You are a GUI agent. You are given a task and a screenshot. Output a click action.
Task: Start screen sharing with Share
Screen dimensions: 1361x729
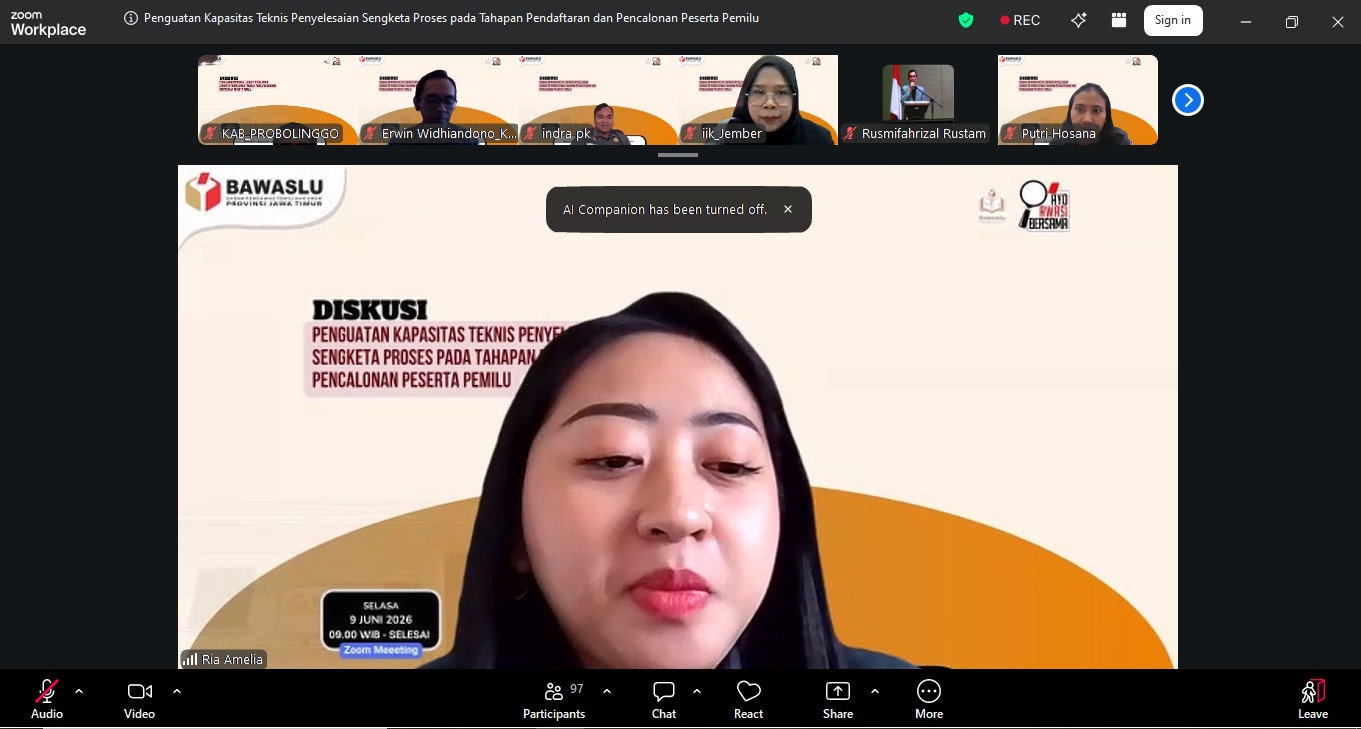tap(838, 699)
